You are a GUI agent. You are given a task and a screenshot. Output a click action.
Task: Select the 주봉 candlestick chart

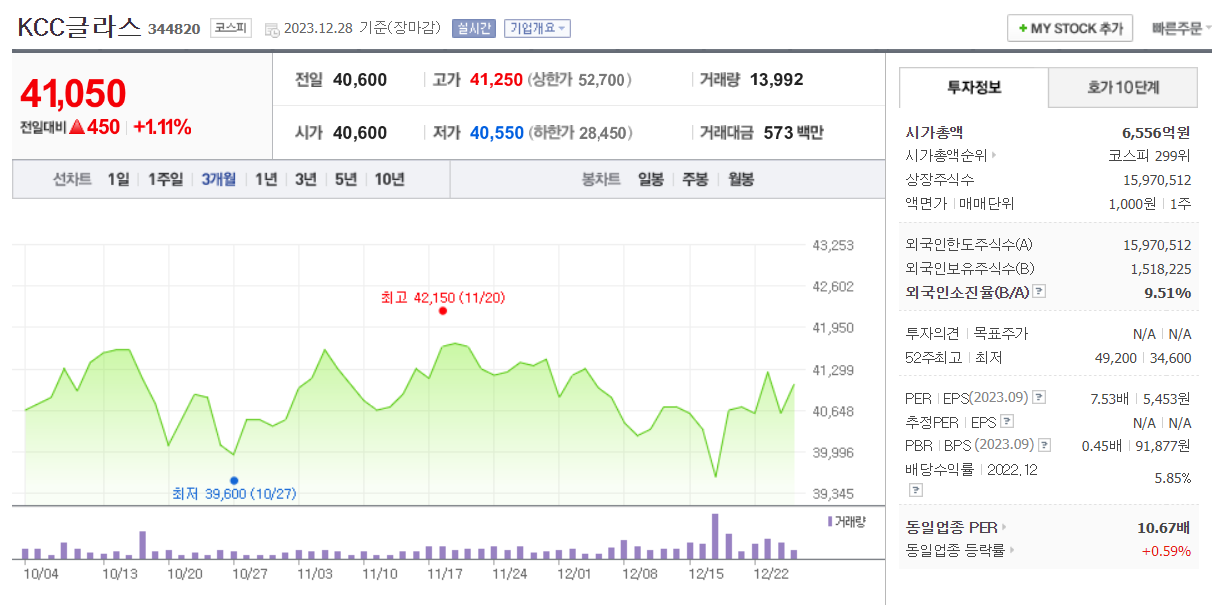coord(695,179)
